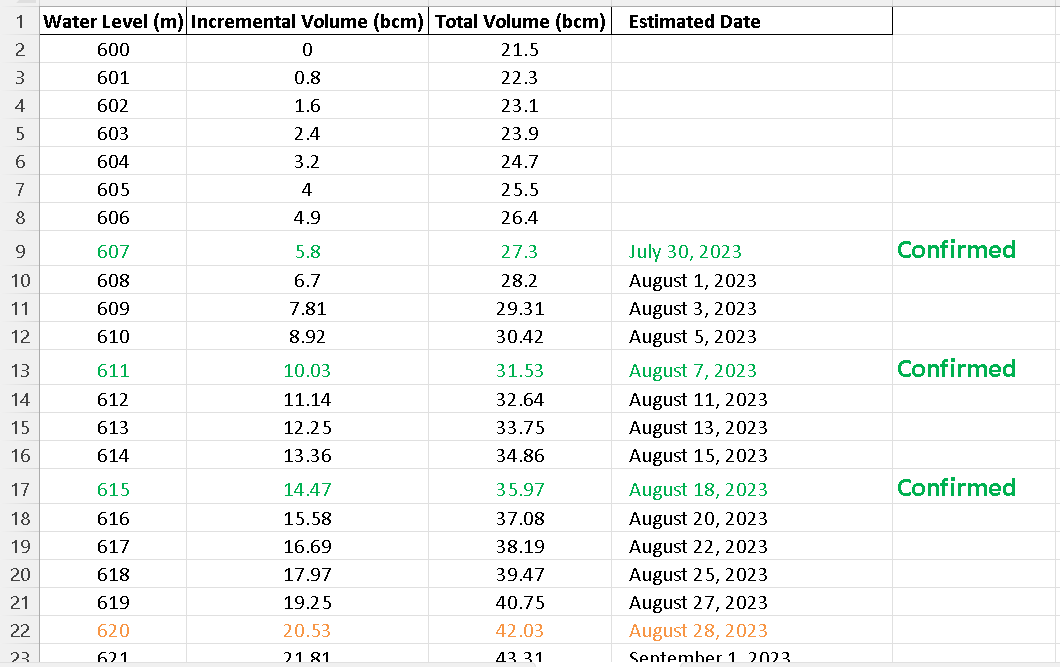1060x667 pixels.
Task: Select incremental volume cell 14.47
Action: (x=308, y=489)
